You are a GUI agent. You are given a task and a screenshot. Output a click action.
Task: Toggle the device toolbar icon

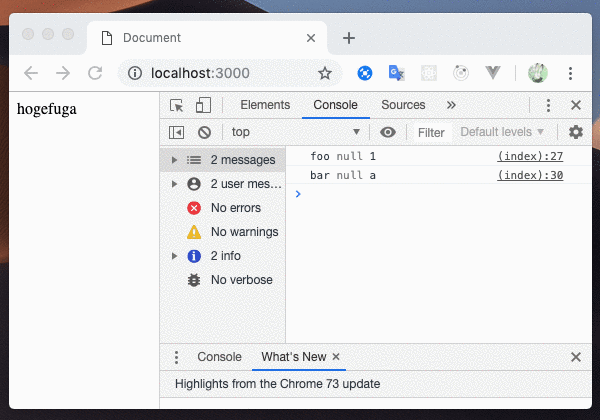pos(203,105)
